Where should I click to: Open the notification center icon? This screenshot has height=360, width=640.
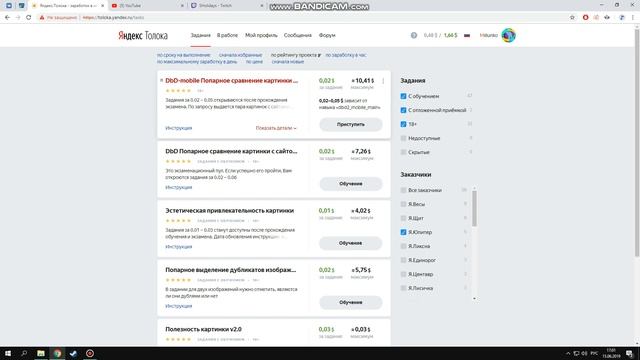[x=629, y=353]
